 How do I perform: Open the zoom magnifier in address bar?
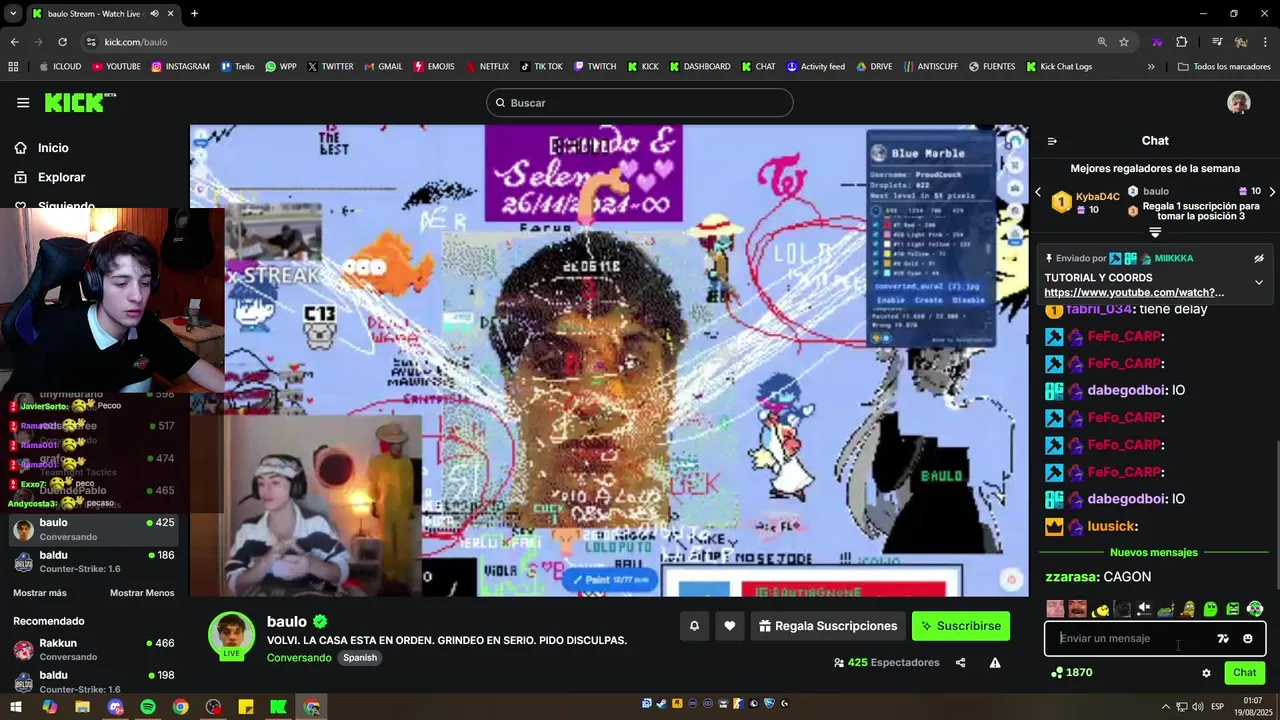pyautogui.click(x=1102, y=42)
